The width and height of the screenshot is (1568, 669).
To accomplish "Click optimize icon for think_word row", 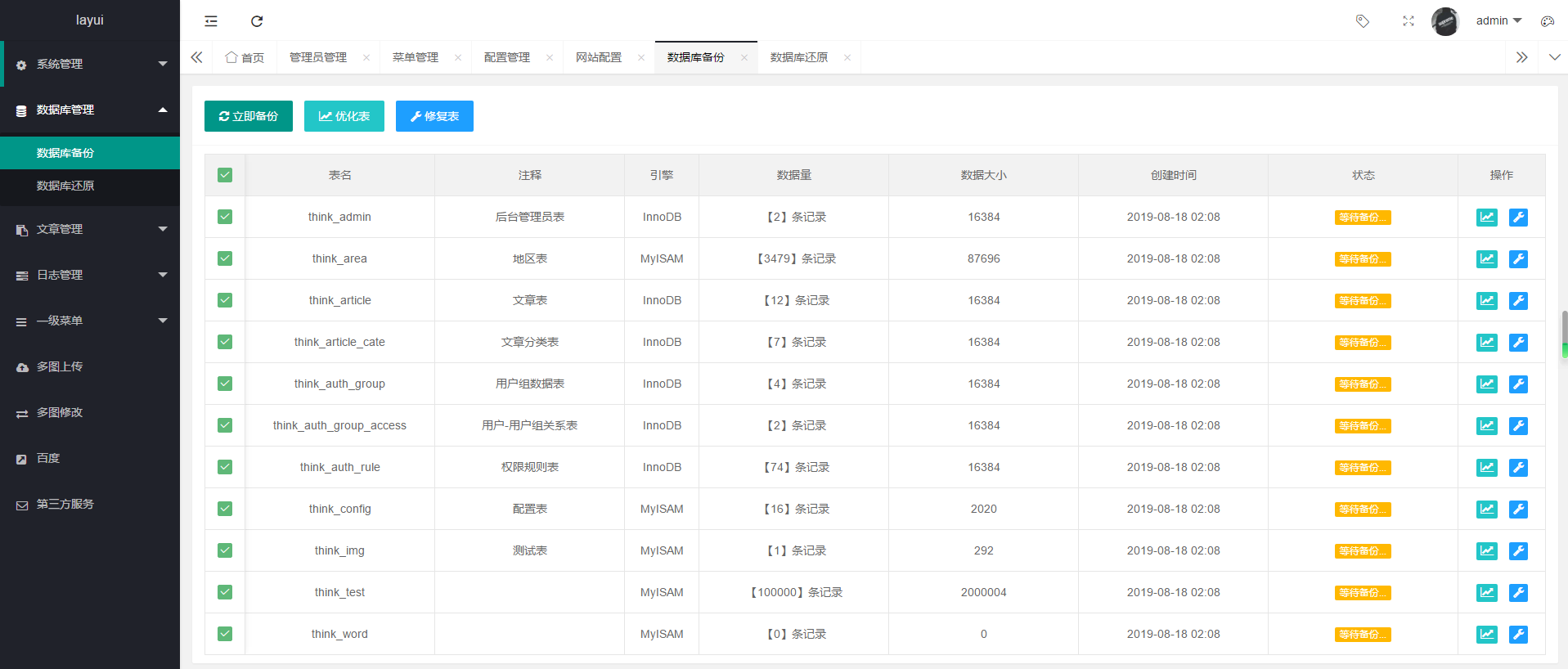I will [x=1487, y=635].
